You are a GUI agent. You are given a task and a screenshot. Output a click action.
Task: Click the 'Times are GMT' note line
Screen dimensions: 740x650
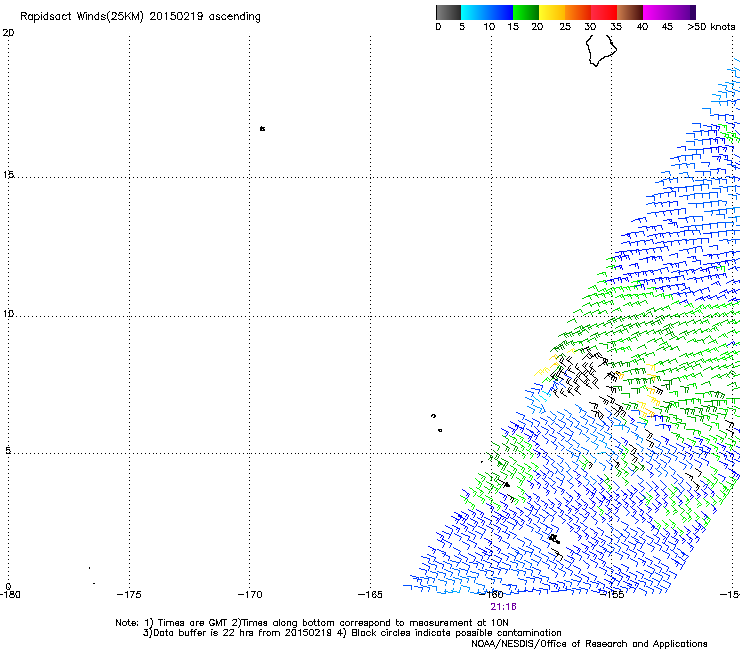tap(311, 623)
